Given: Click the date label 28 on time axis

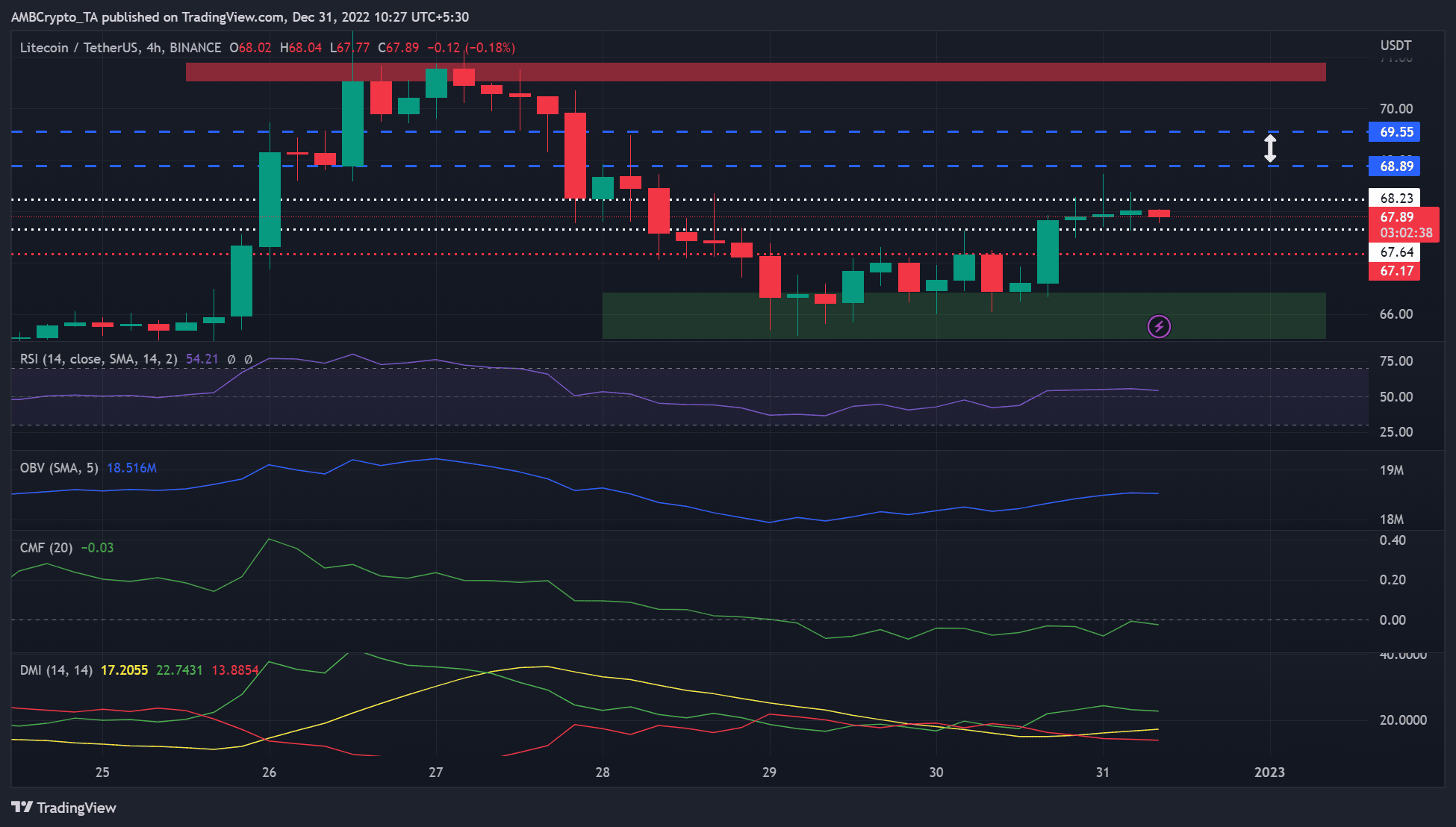Looking at the screenshot, I should tap(603, 773).
